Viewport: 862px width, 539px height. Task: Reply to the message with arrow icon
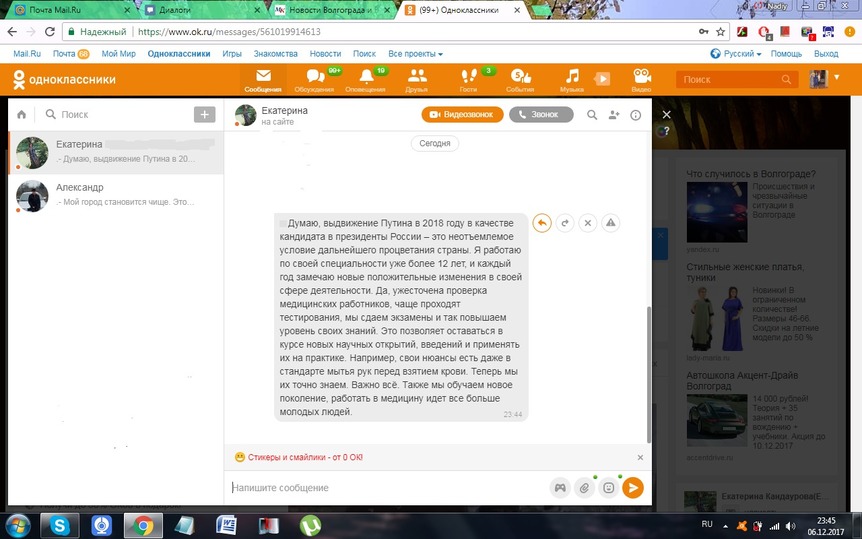(x=542, y=223)
